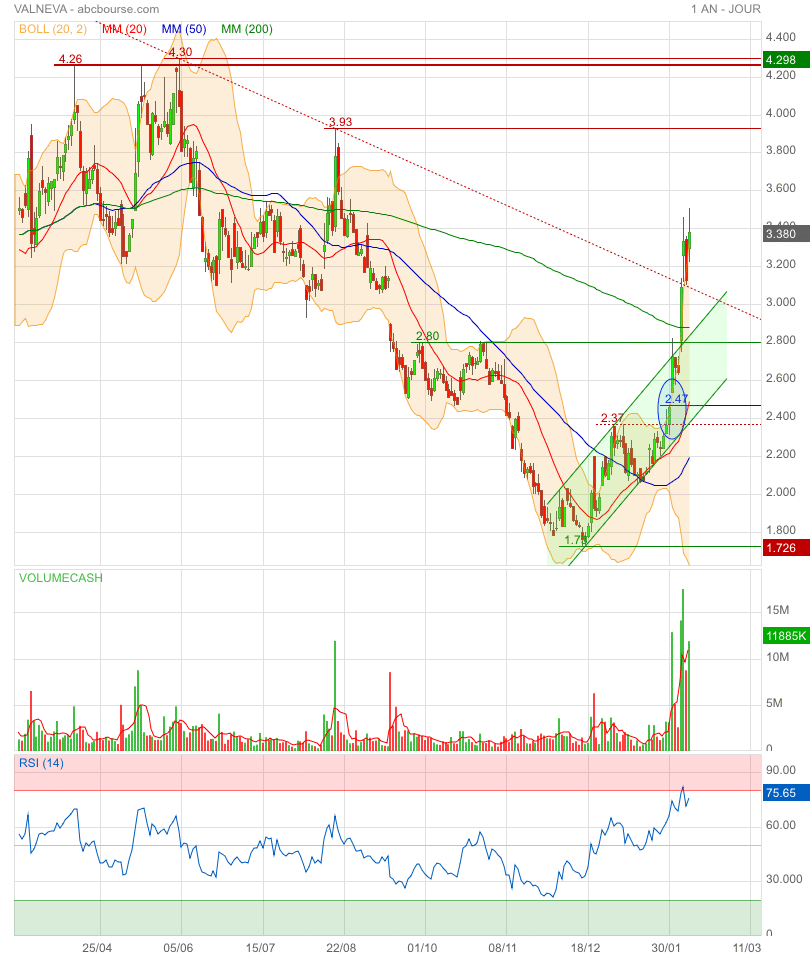
Task: Click the 30.000 RSI axis label
Action: (x=784, y=879)
